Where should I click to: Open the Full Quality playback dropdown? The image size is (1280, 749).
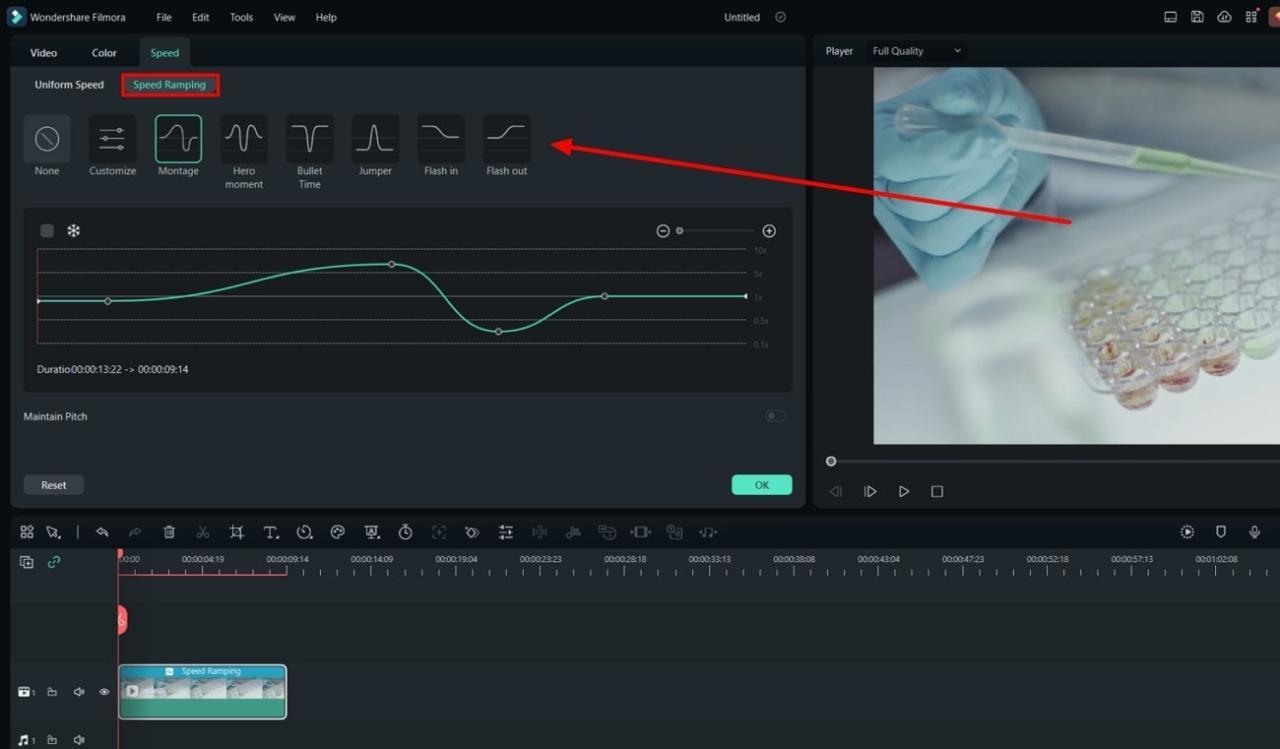(915, 50)
